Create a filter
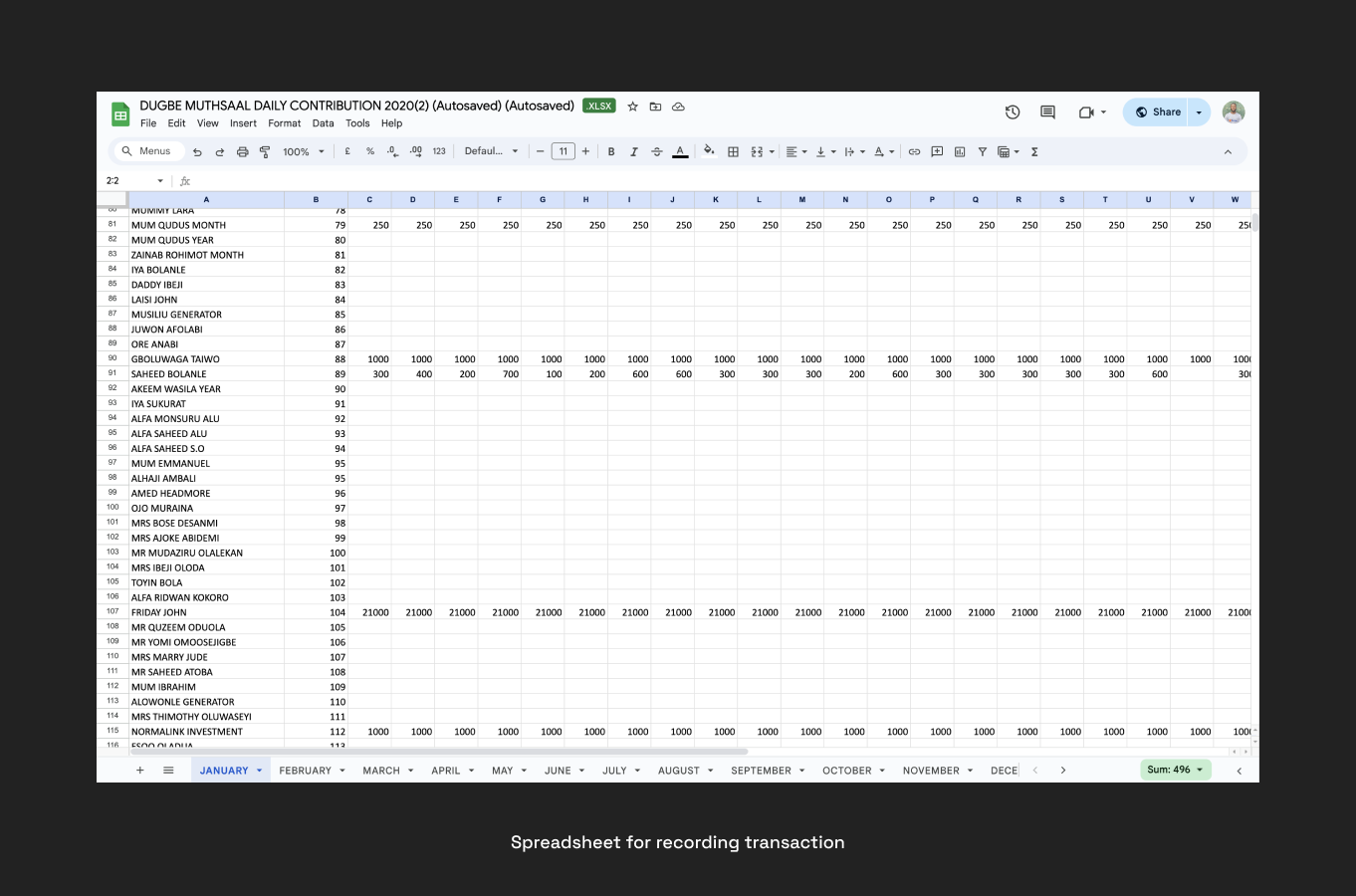 click(x=982, y=151)
